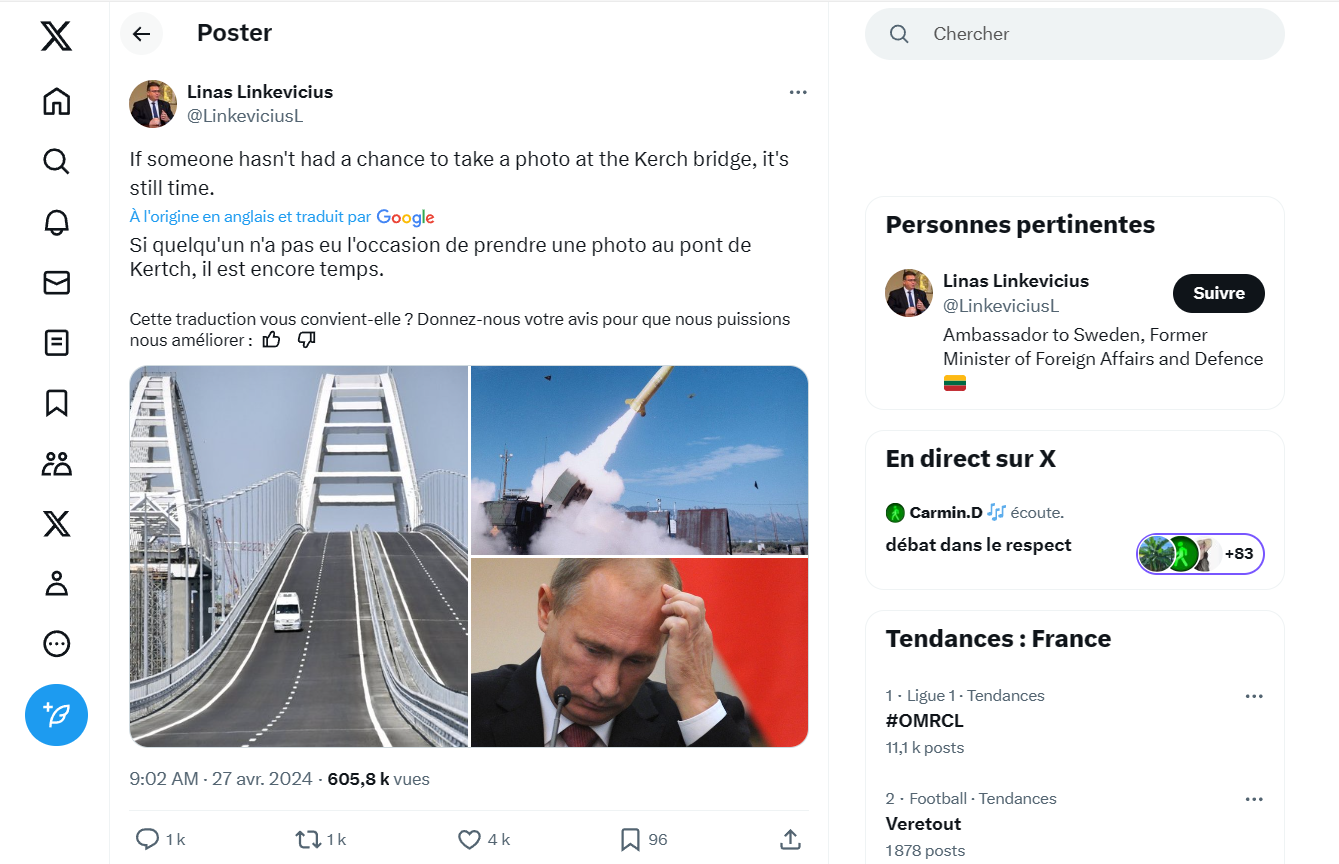Open the post's three-dot options menu

[797, 92]
